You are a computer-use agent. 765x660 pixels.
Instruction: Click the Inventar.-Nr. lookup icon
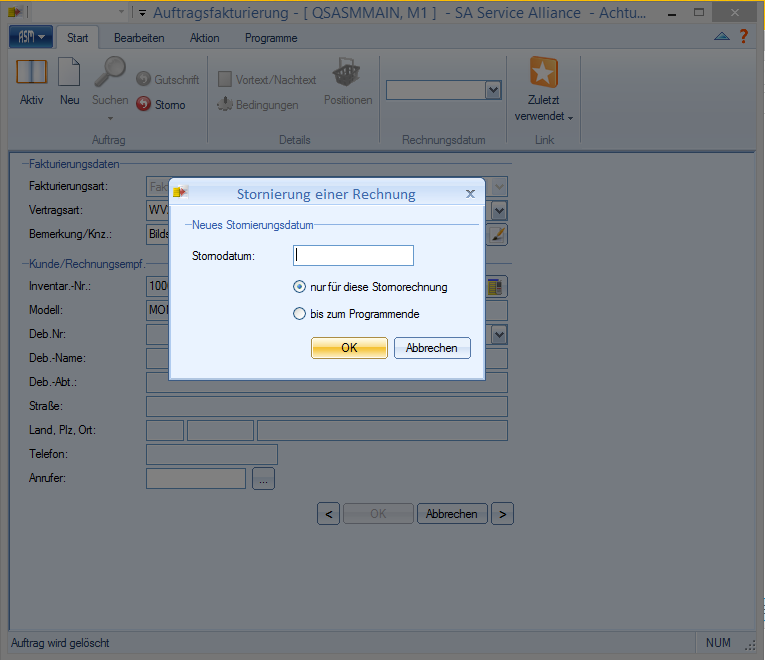[496, 286]
